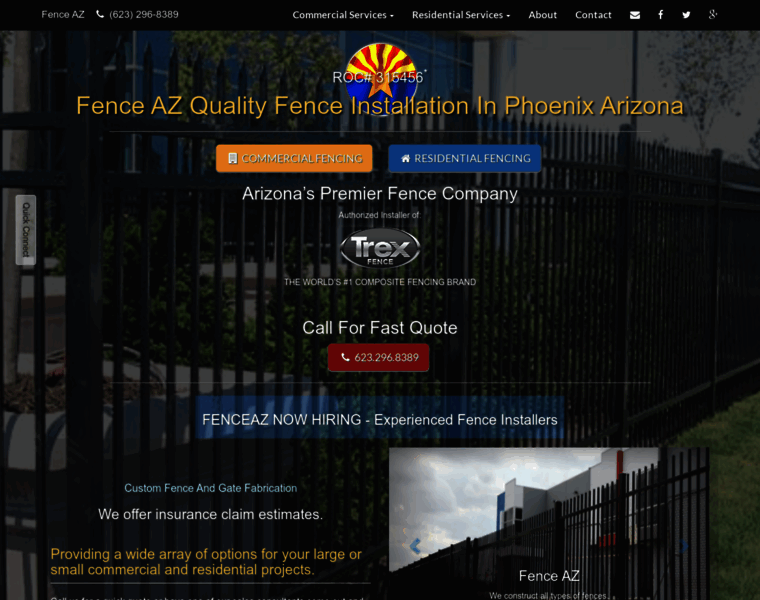
Task: Click the Custom Fence And Gate Fabrication link
Action: pyautogui.click(x=210, y=488)
